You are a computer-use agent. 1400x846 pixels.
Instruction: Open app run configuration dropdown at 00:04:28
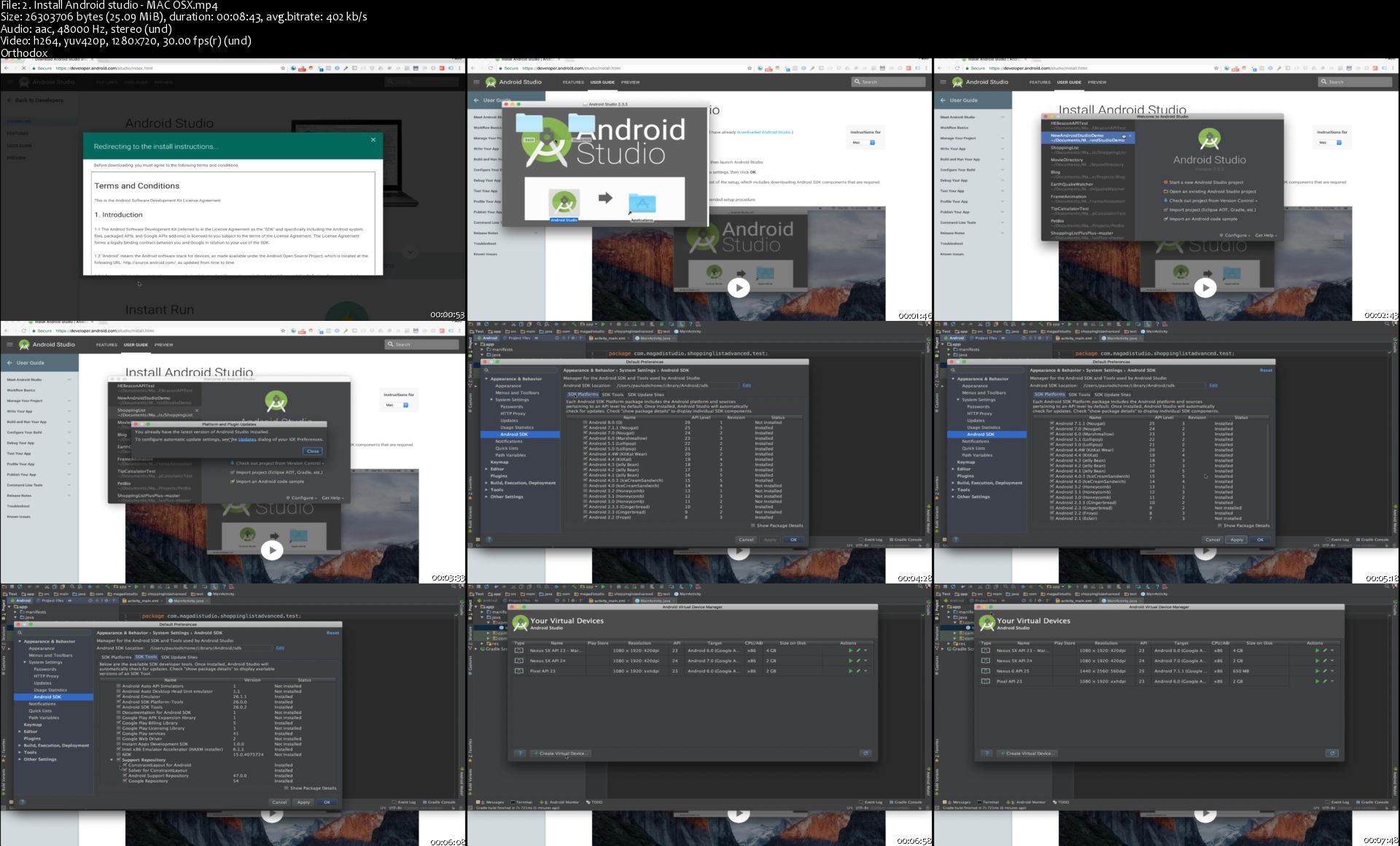point(589,324)
